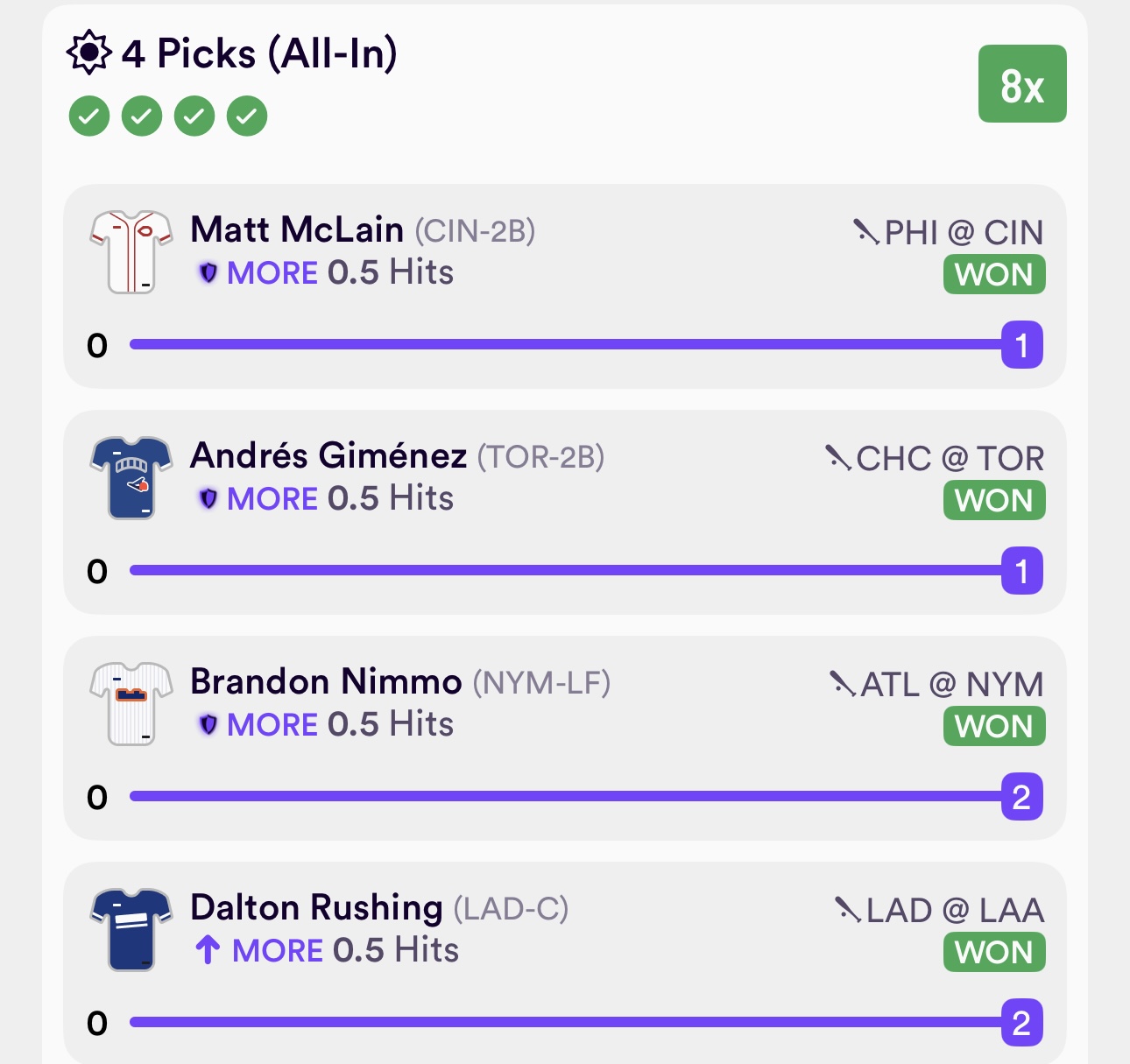
Task: Tap the gear icon beside 4 Picks
Action: (88, 53)
